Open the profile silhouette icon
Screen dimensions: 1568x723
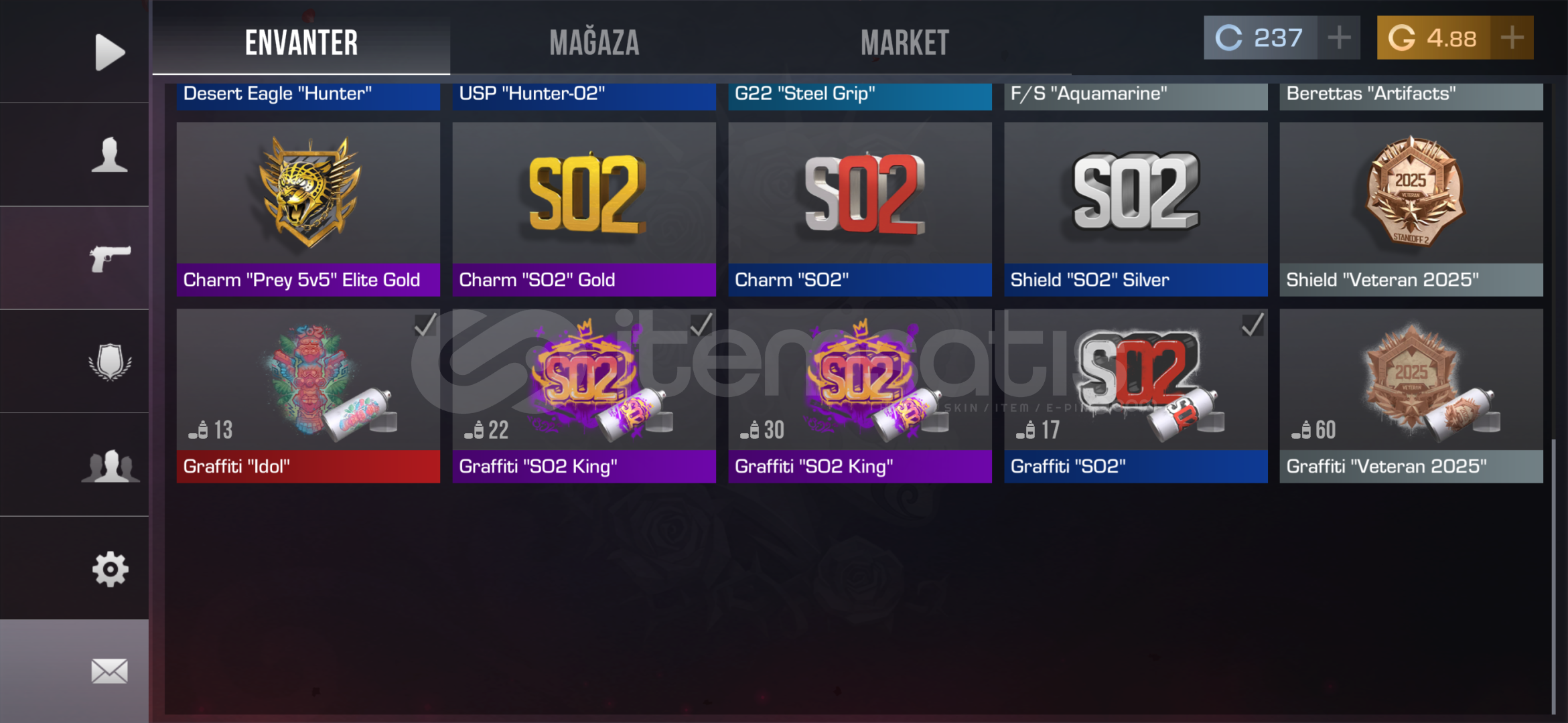click(109, 155)
